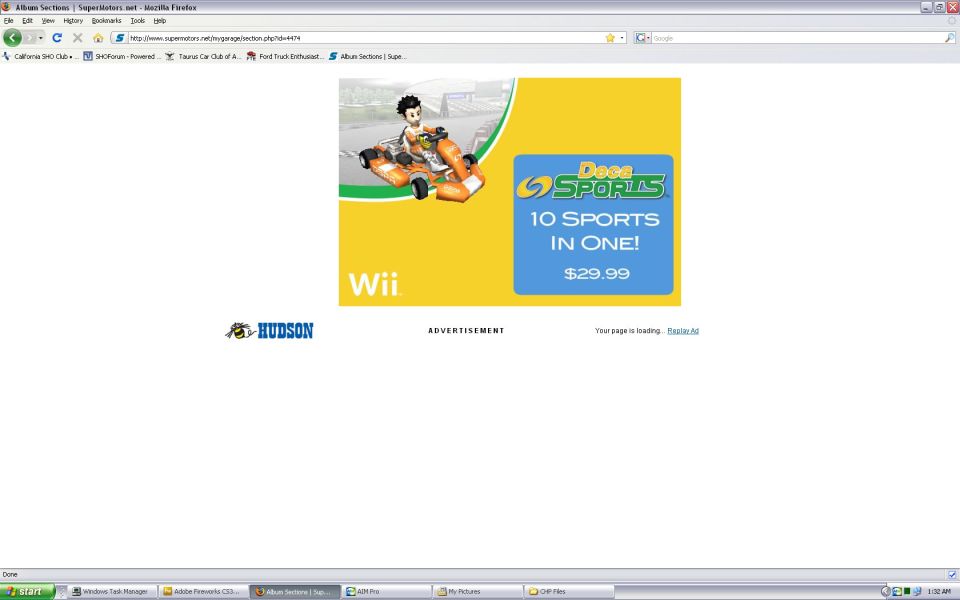960x600 pixels.
Task: Open the back/forward history dropdown
Action: click(41, 38)
